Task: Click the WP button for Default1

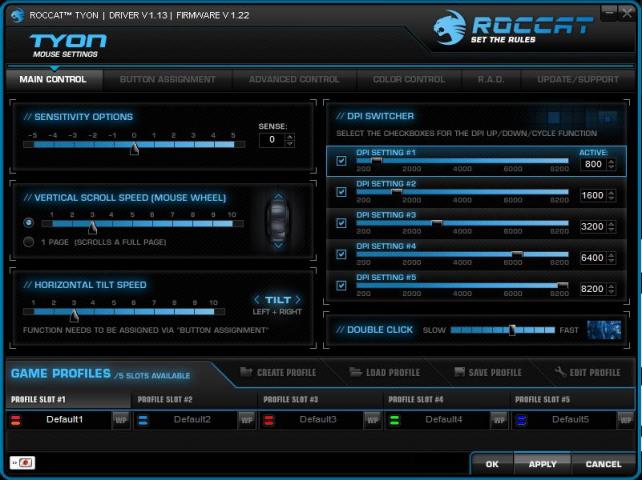Action: click(121, 421)
